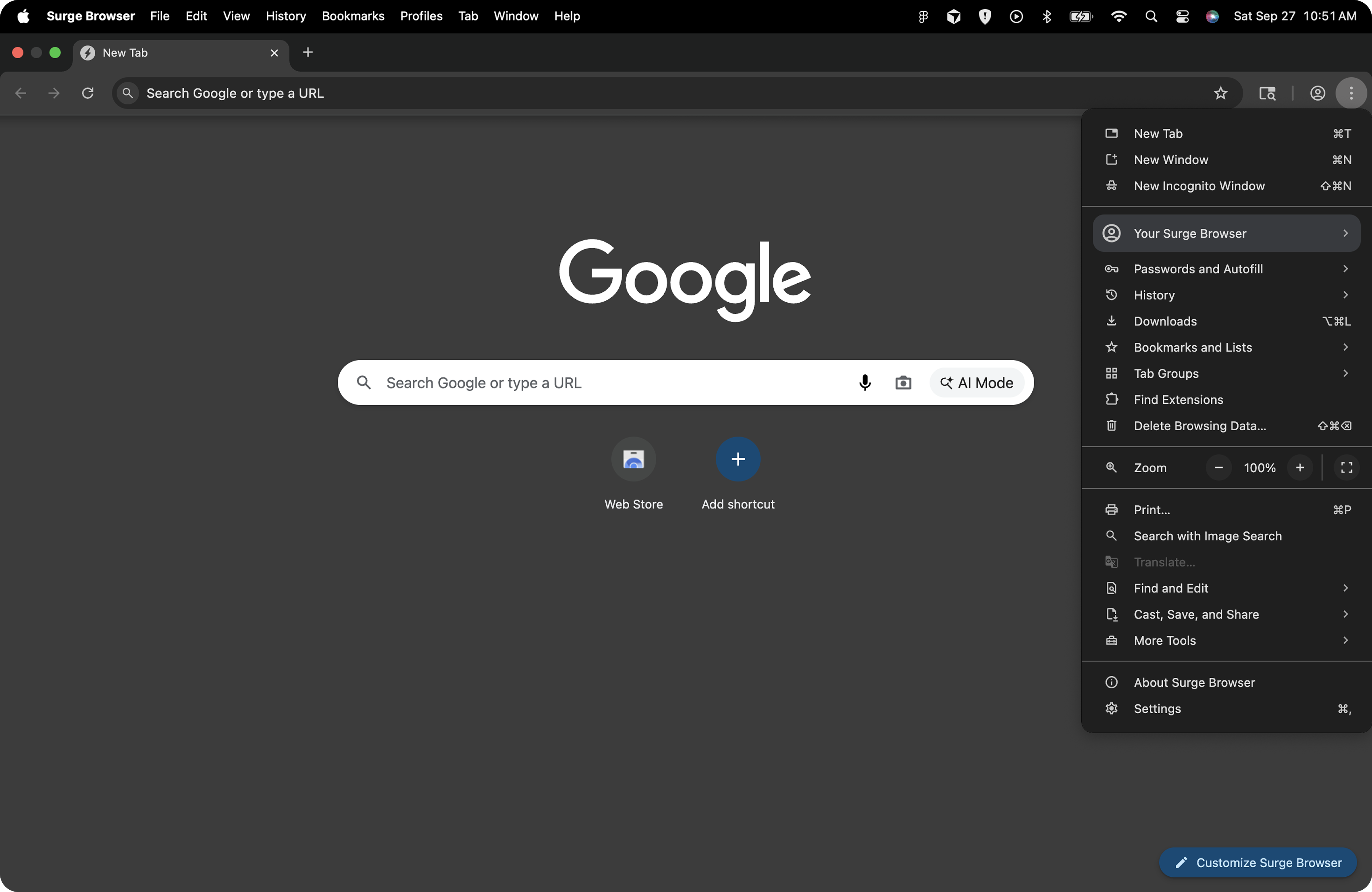Open a new tab with plus button
1372x892 pixels.
pyautogui.click(x=308, y=53)
